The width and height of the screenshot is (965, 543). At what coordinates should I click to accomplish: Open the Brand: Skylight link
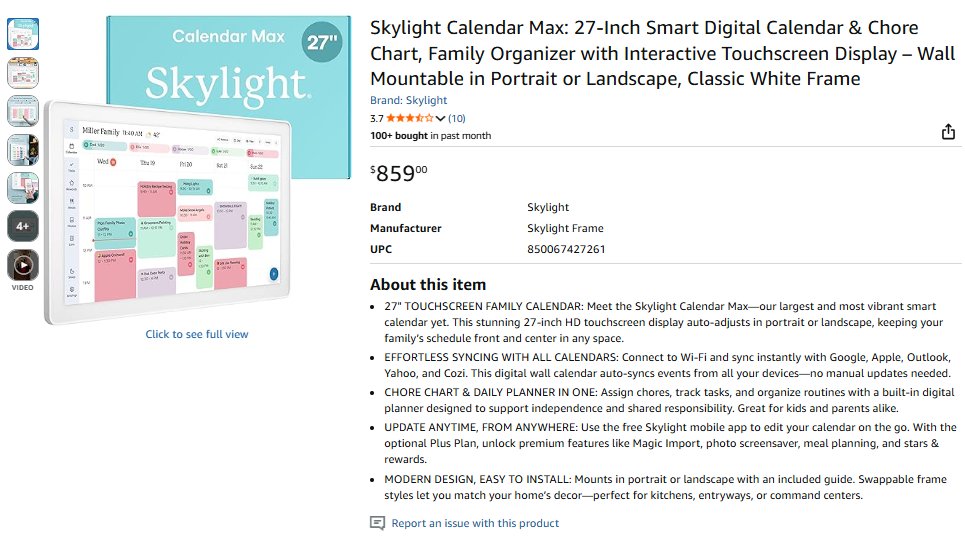408,100
